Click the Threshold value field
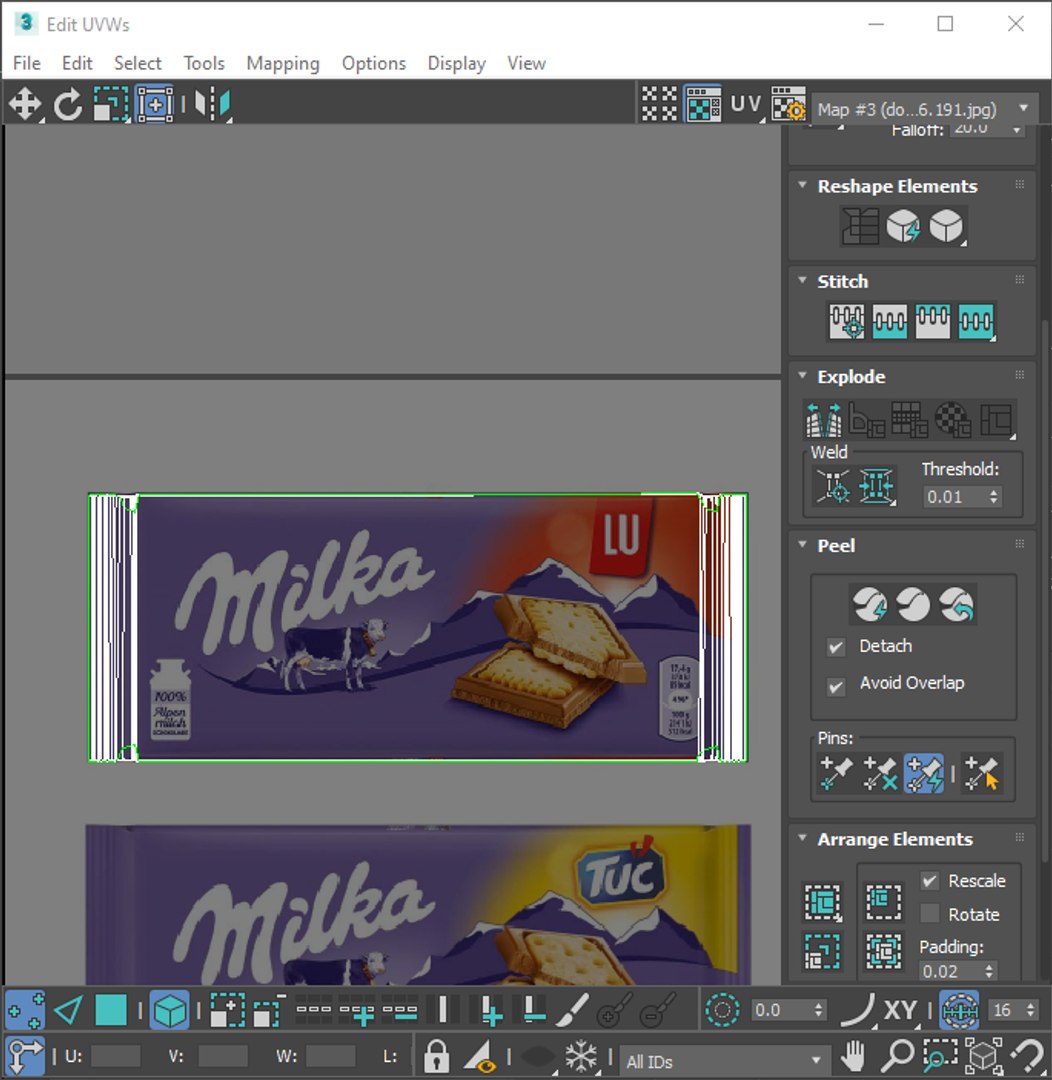This screenshot has width=1052, height=1080. (955, 497)
